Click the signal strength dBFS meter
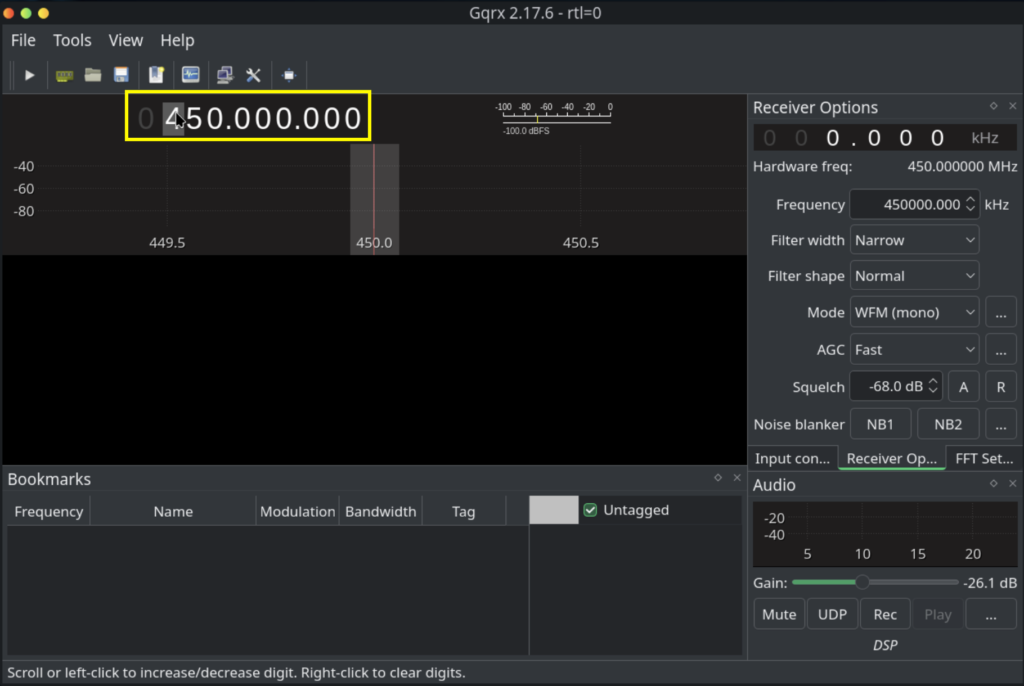 tap(556, 118)
